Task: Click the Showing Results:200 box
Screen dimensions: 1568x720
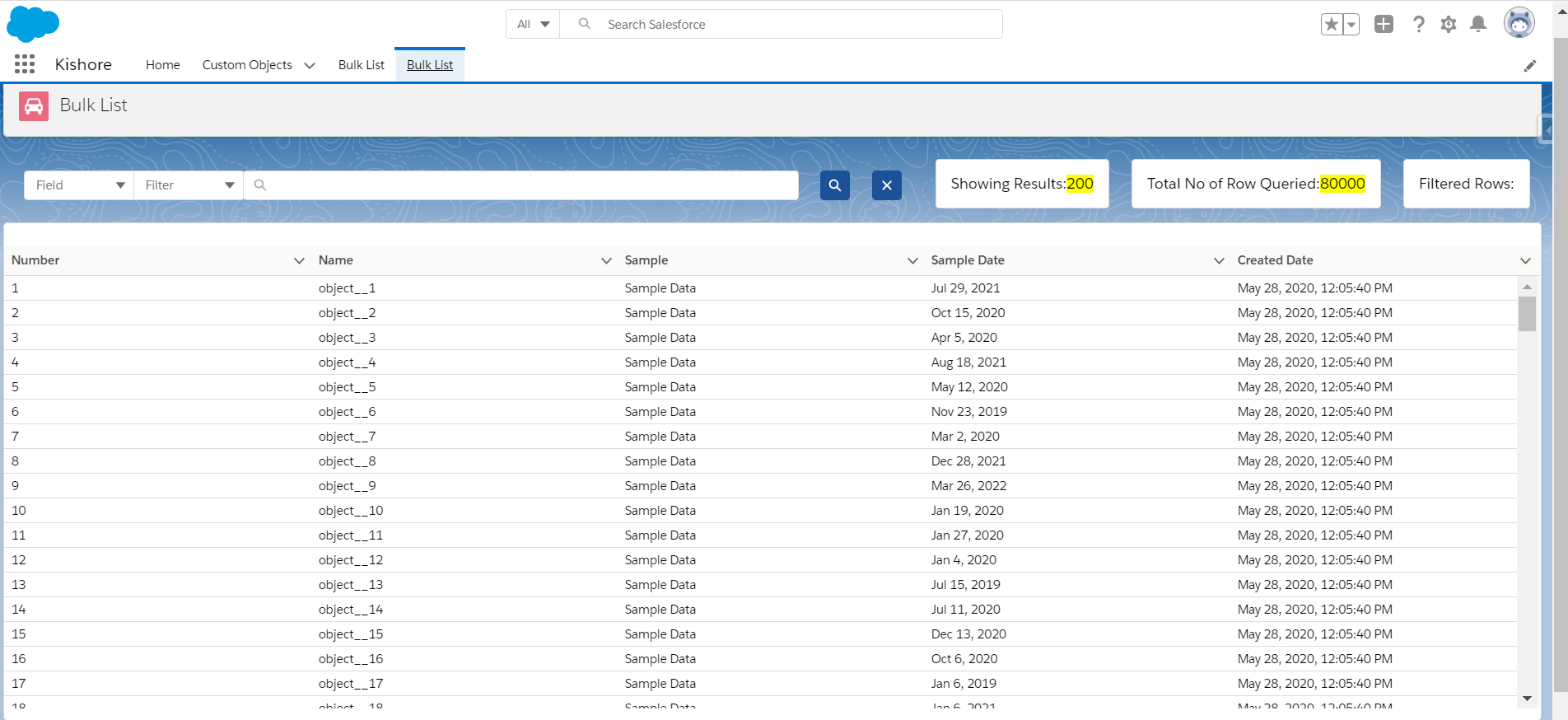Action: 1022,184
